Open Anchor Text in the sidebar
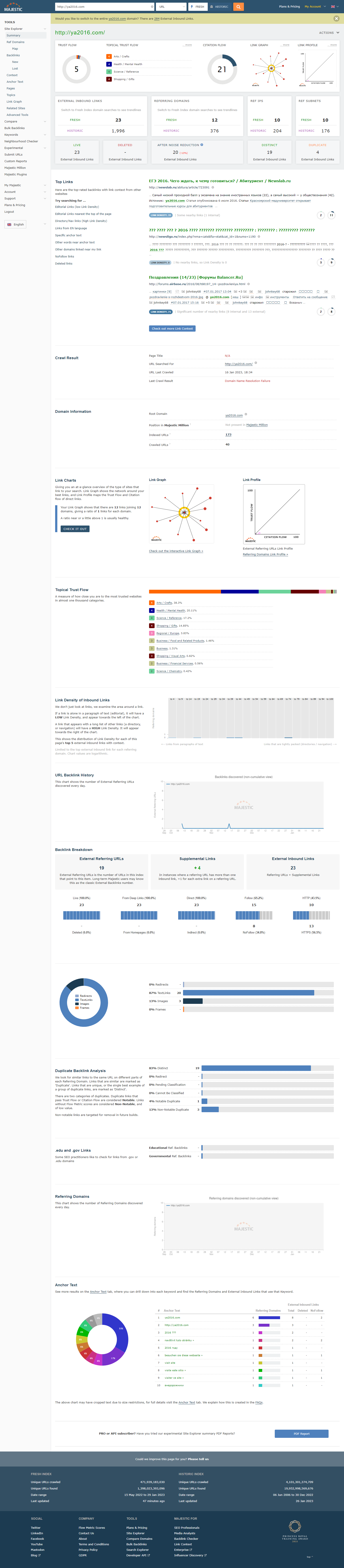This screenshot has height=1568, width=344. click(x=15, y=82)
